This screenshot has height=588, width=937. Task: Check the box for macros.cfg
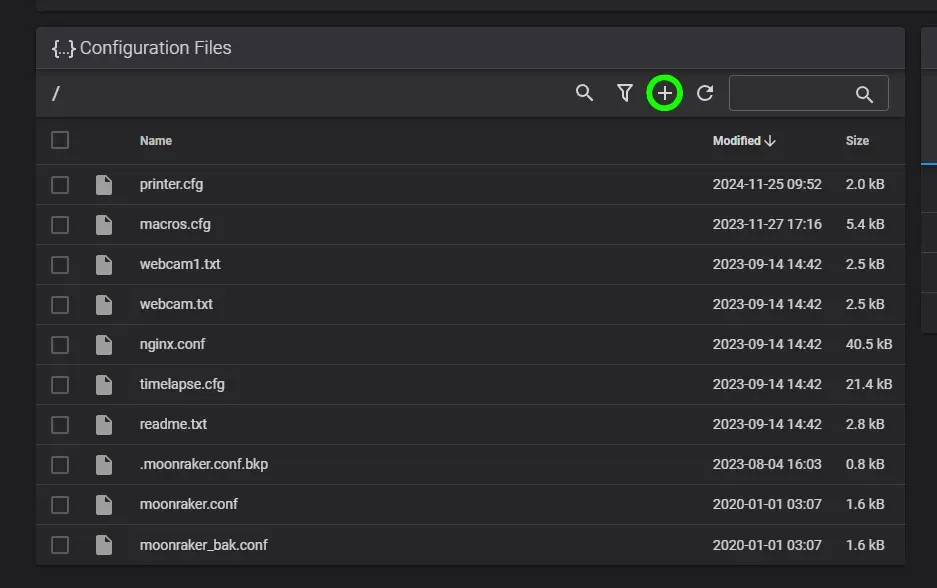pyautogui.click(x=60, y=225)
